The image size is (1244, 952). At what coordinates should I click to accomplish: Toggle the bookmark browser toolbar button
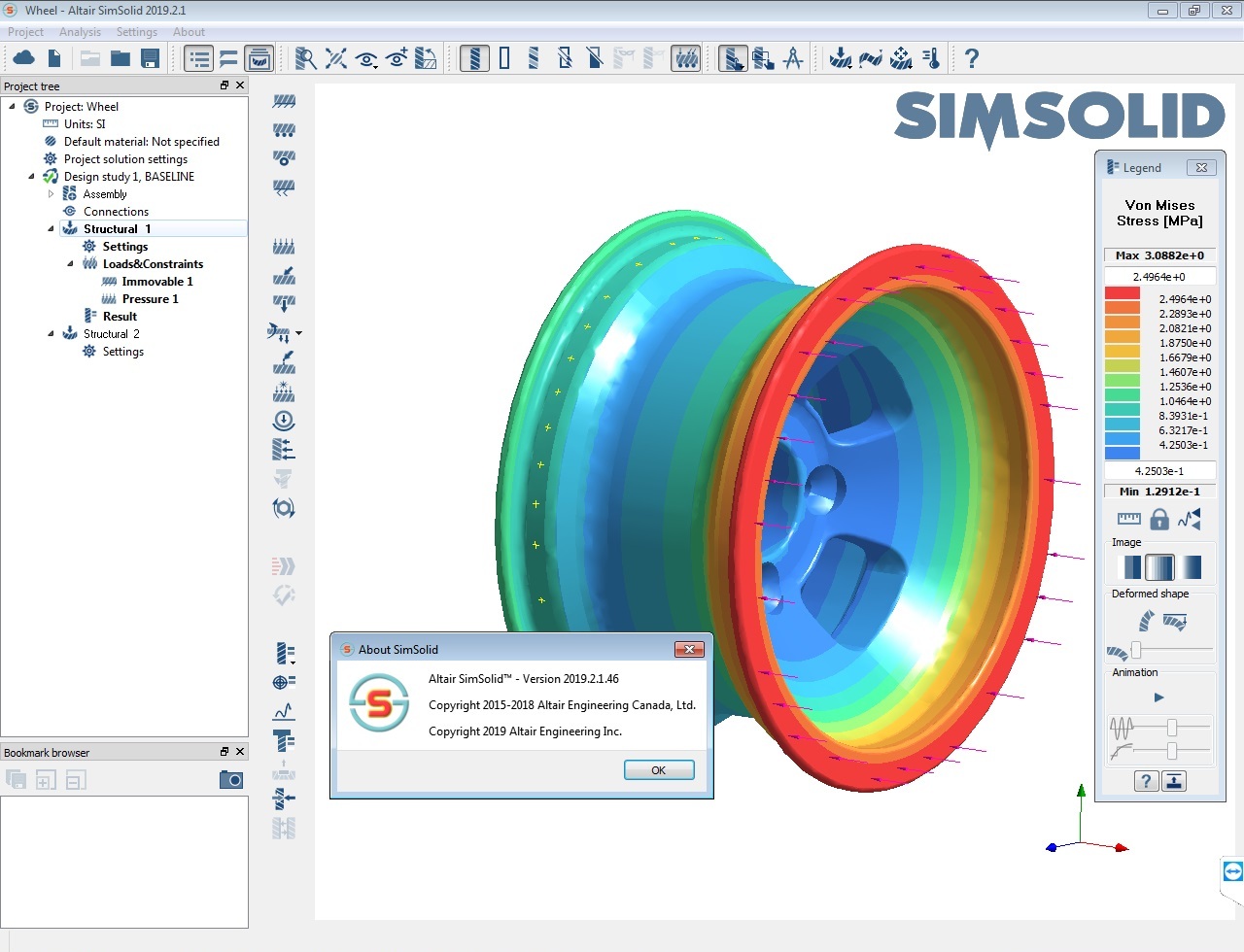259,59
